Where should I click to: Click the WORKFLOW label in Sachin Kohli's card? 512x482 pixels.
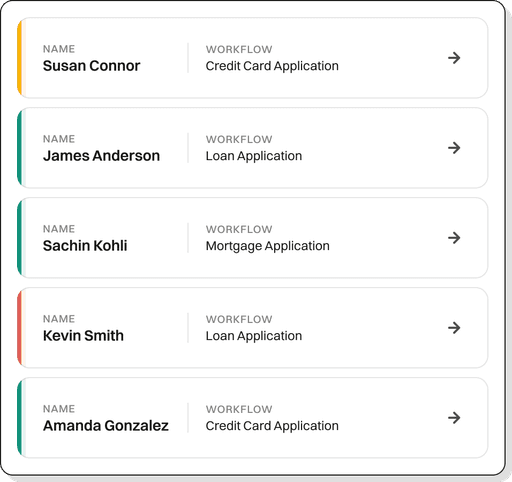239,229
